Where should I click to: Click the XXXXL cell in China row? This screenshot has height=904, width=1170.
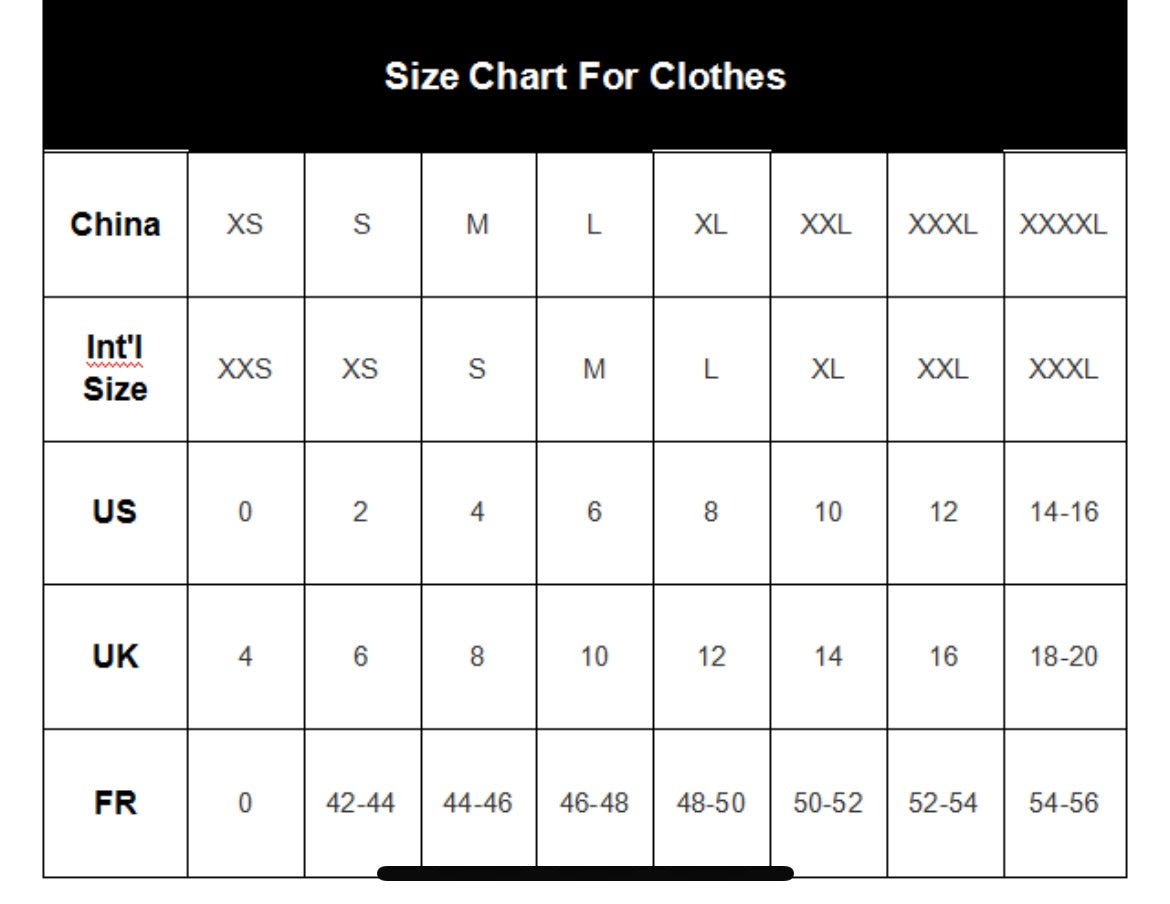(x=1063, y=224)
